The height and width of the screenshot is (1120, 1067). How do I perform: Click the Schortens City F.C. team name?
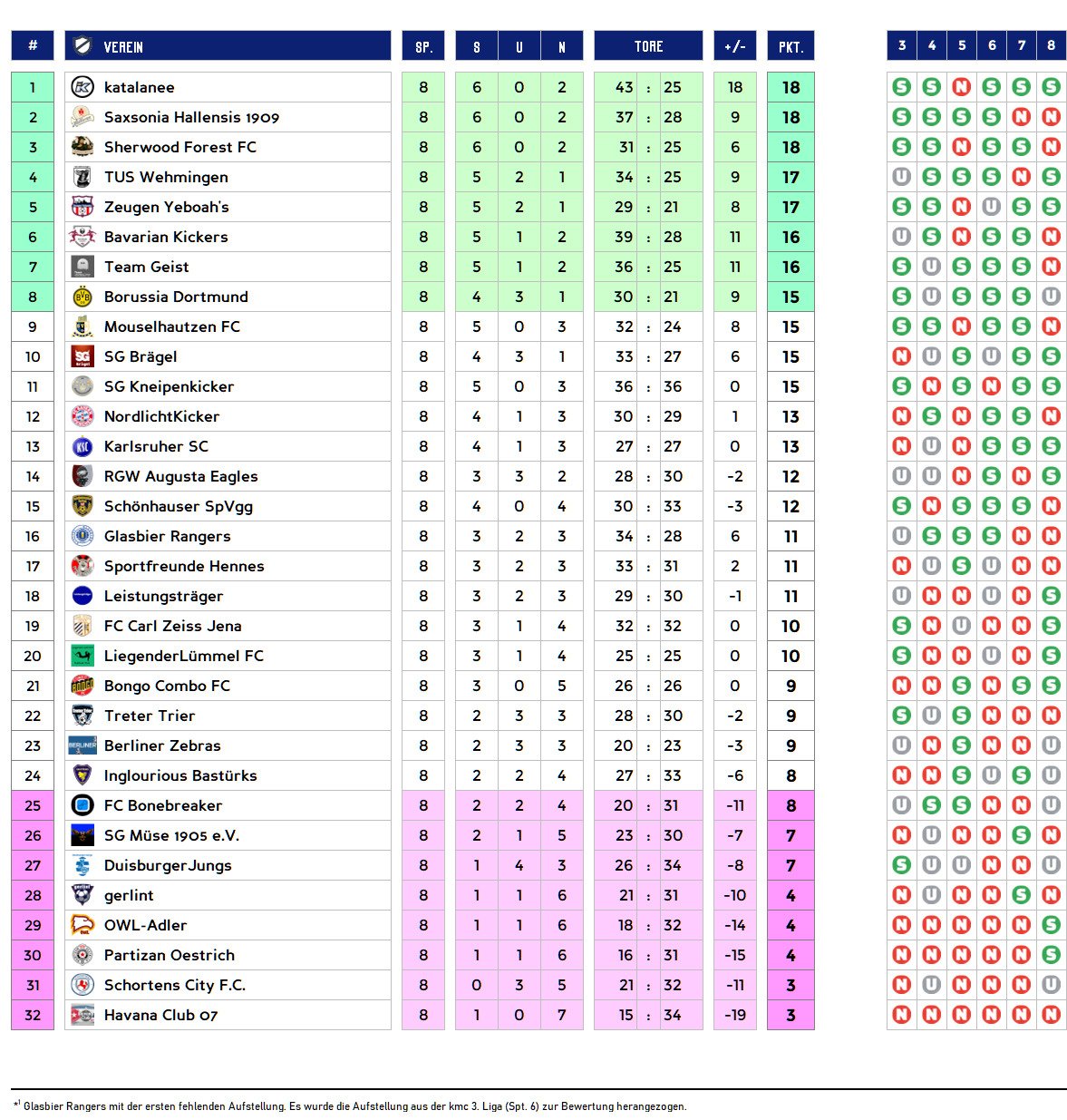(x=175, y=985)
